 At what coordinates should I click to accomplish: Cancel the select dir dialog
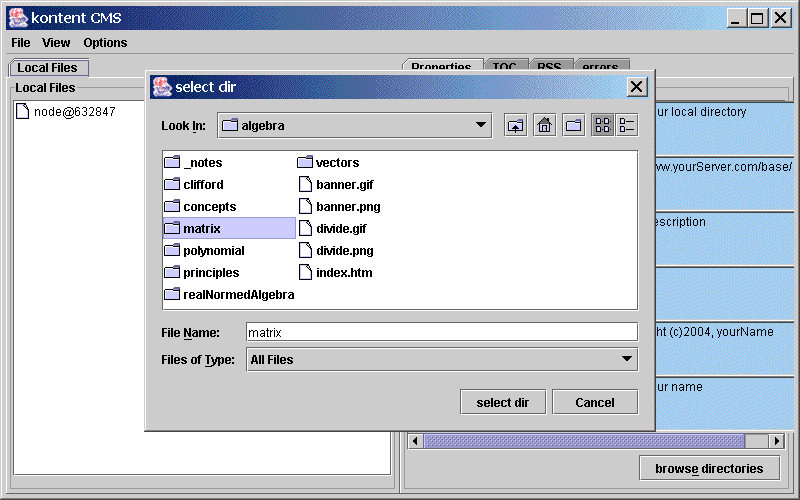[x=595, y=403]
